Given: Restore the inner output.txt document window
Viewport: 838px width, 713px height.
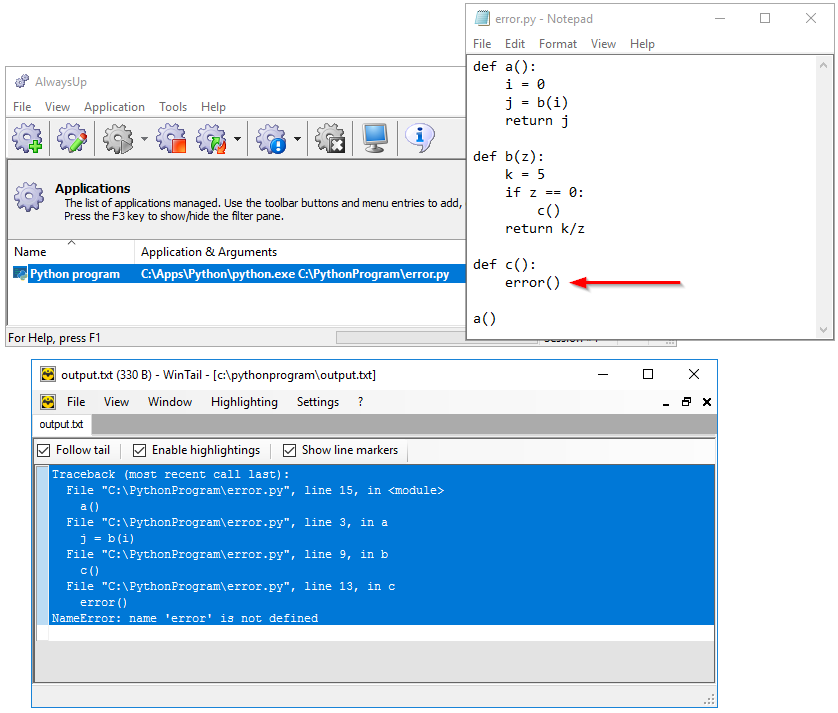Looking at the screenshot, I should point(686,402).
